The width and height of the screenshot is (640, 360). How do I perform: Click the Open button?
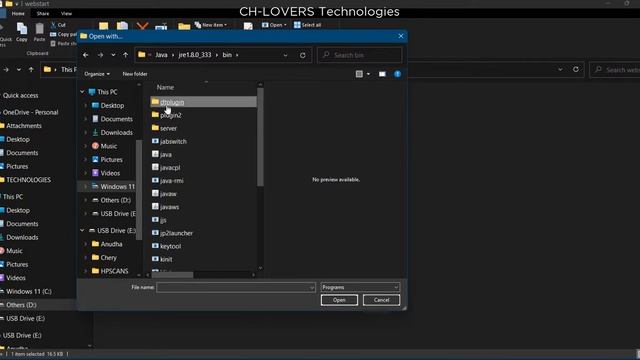point(339,300)
